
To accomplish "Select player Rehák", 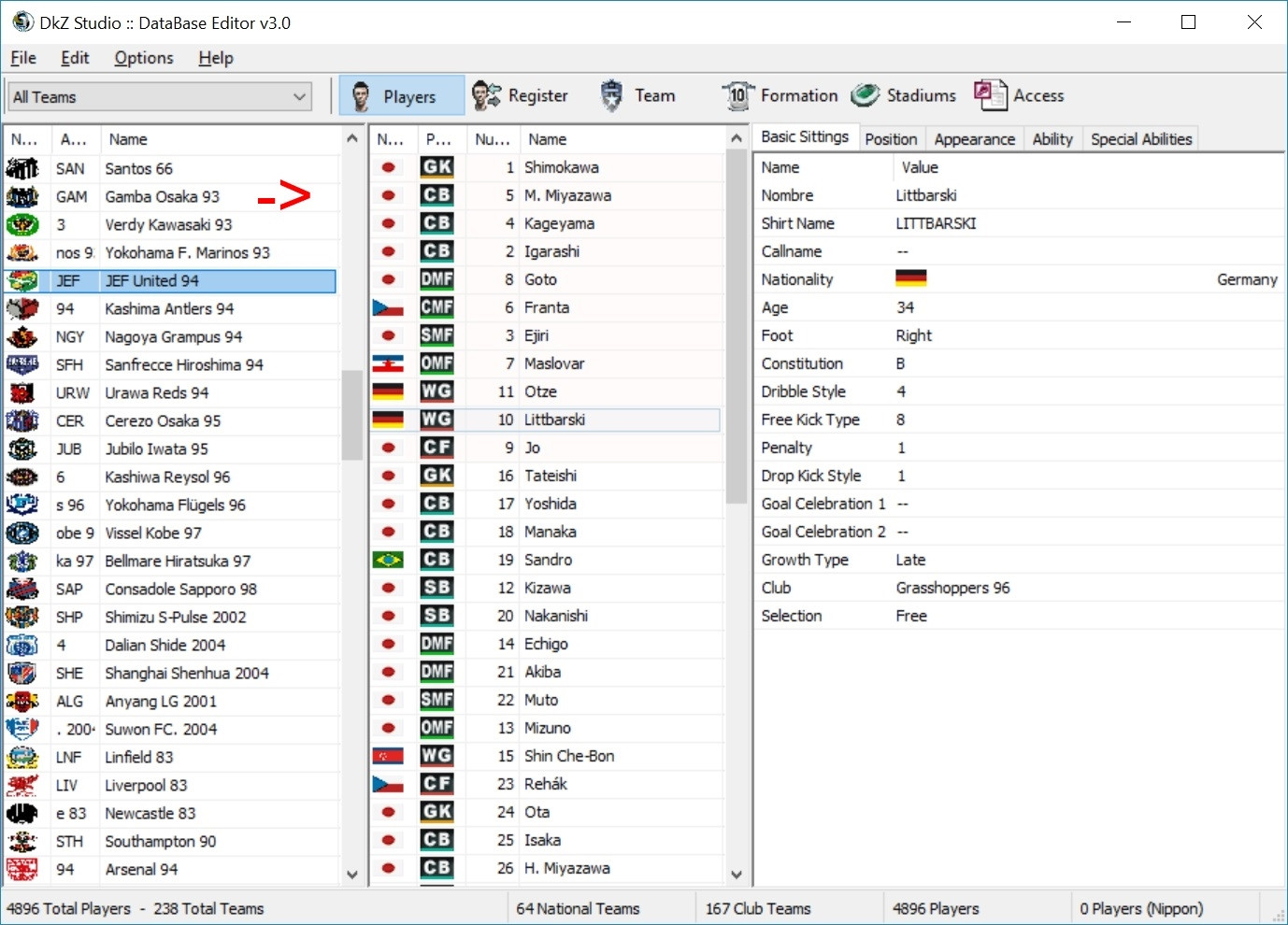I will point(546,784).
